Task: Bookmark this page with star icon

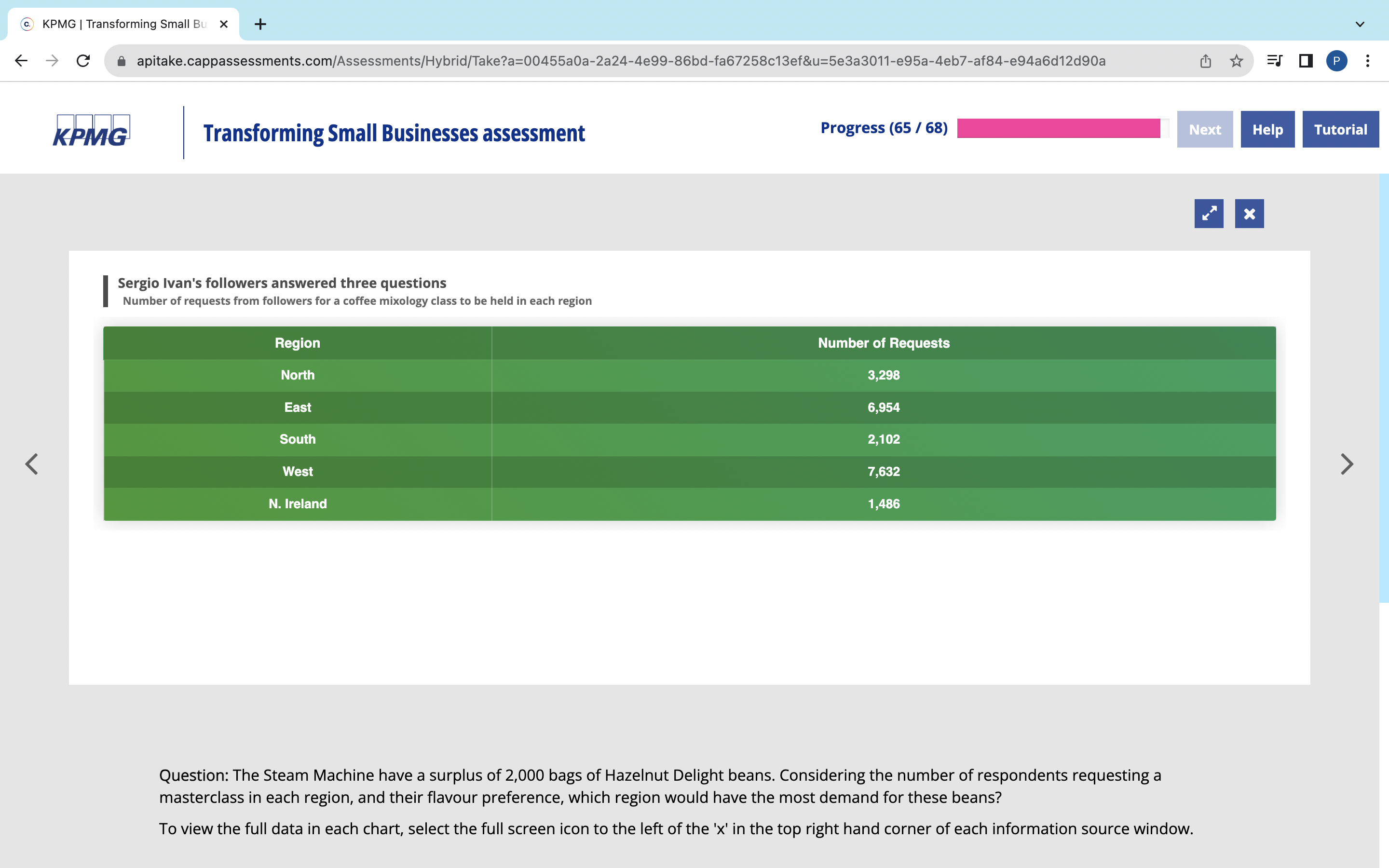Action: [x=1236, y=61]
